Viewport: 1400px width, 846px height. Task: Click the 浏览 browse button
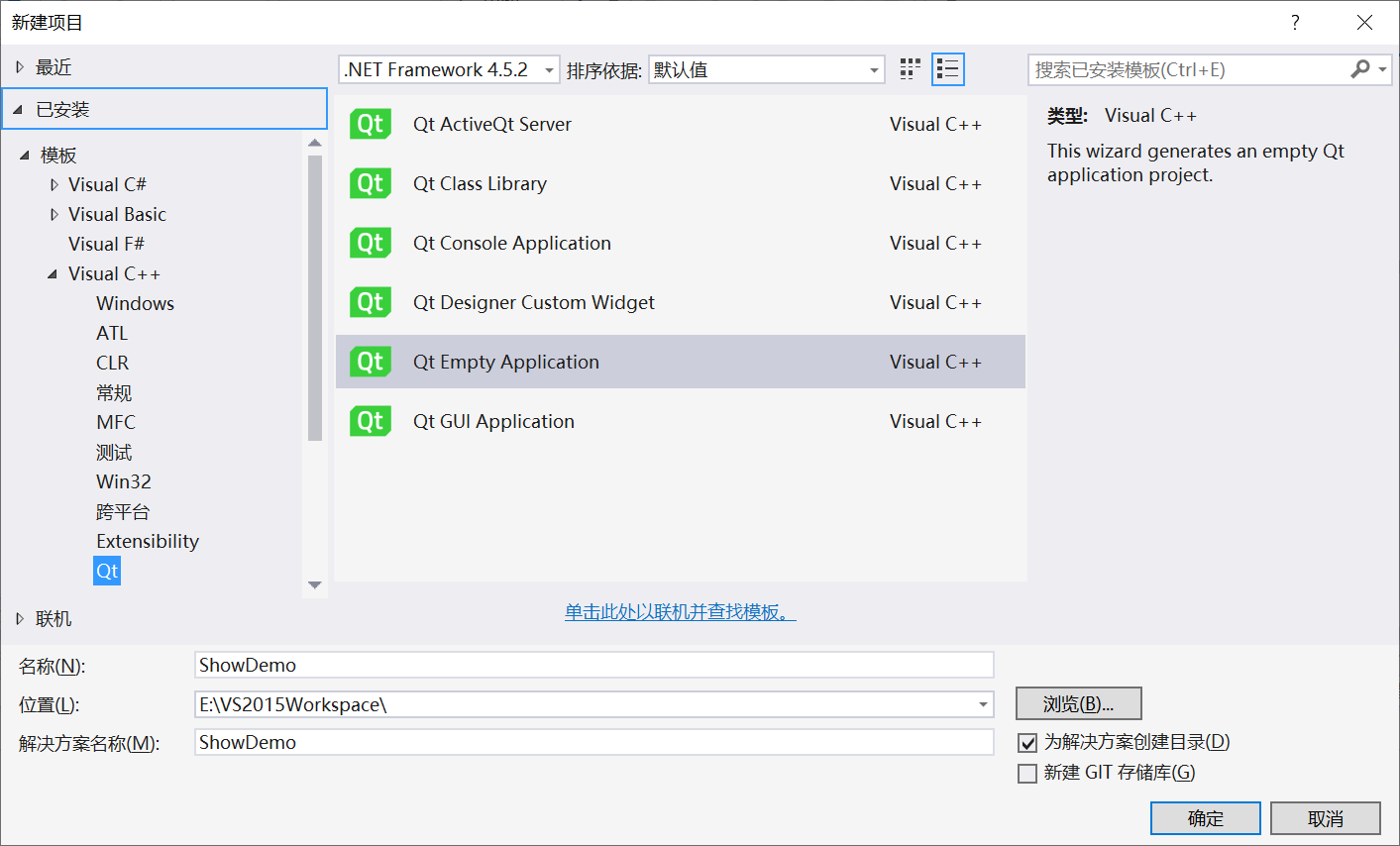tap(1078, 703)
